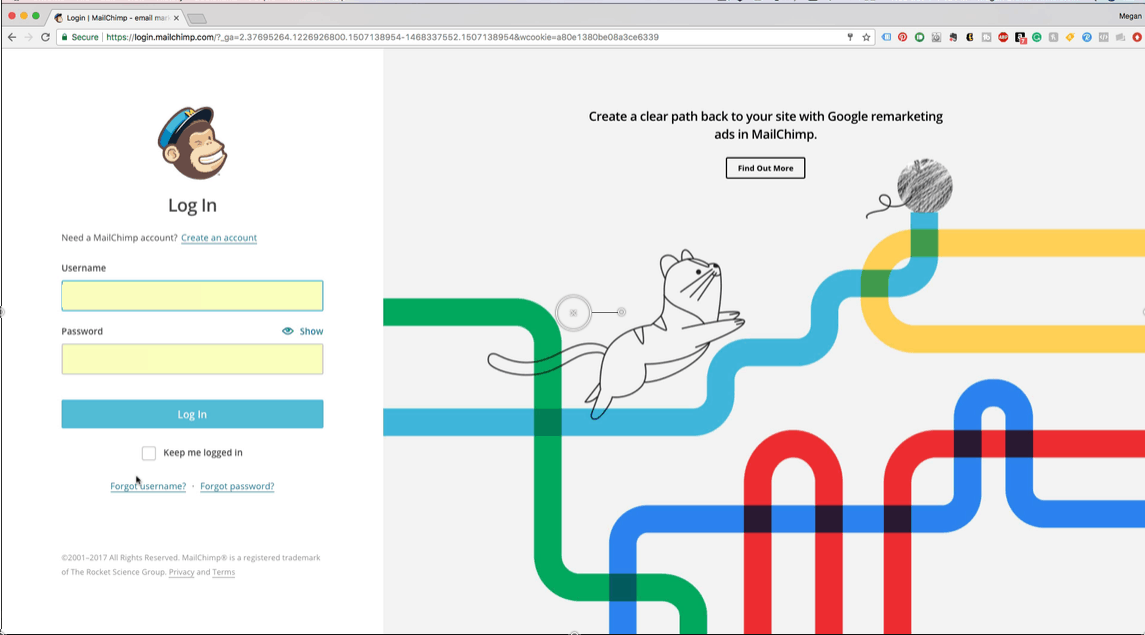1145x635 pixels.
Task: Click the browser address bar URL
Action: (x=382, y=37)
